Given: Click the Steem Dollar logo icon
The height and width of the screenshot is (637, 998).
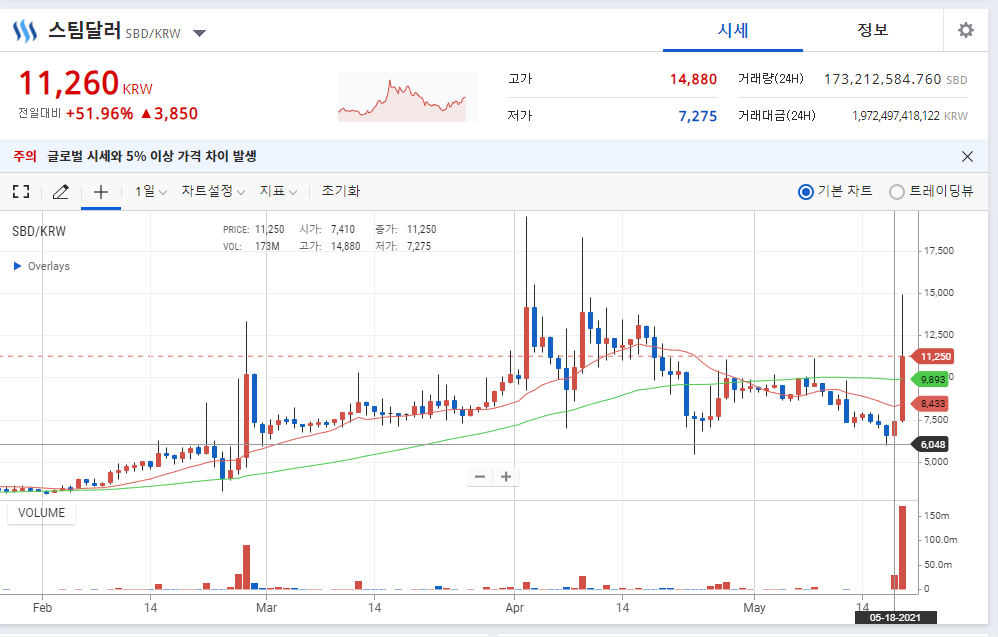Looking at the screenshot, I should coord(25,31).
